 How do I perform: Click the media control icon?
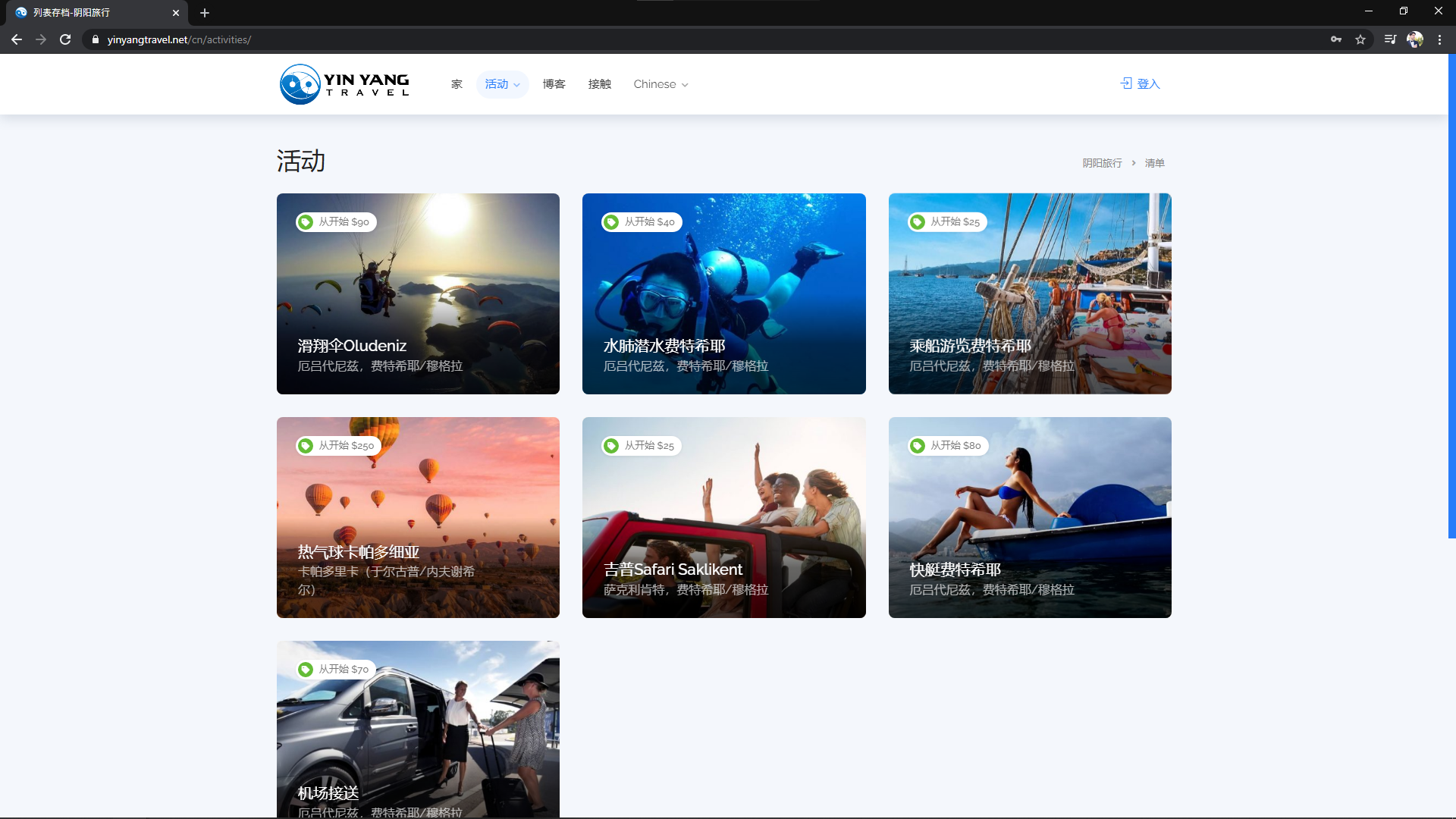(1390, 39)
